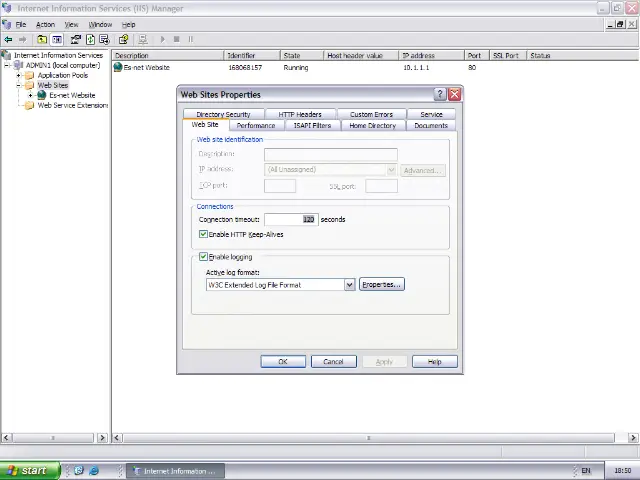Click the Forward arrow toolbar icon

22,40
